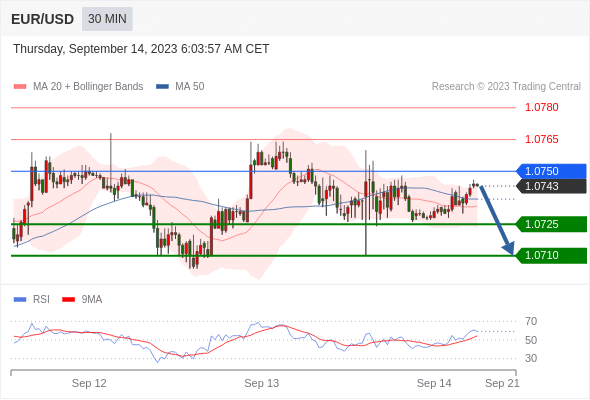The image size is (590, 400).
Task: Select the black 1.0743 current price tag
Action: coord(551,186)
